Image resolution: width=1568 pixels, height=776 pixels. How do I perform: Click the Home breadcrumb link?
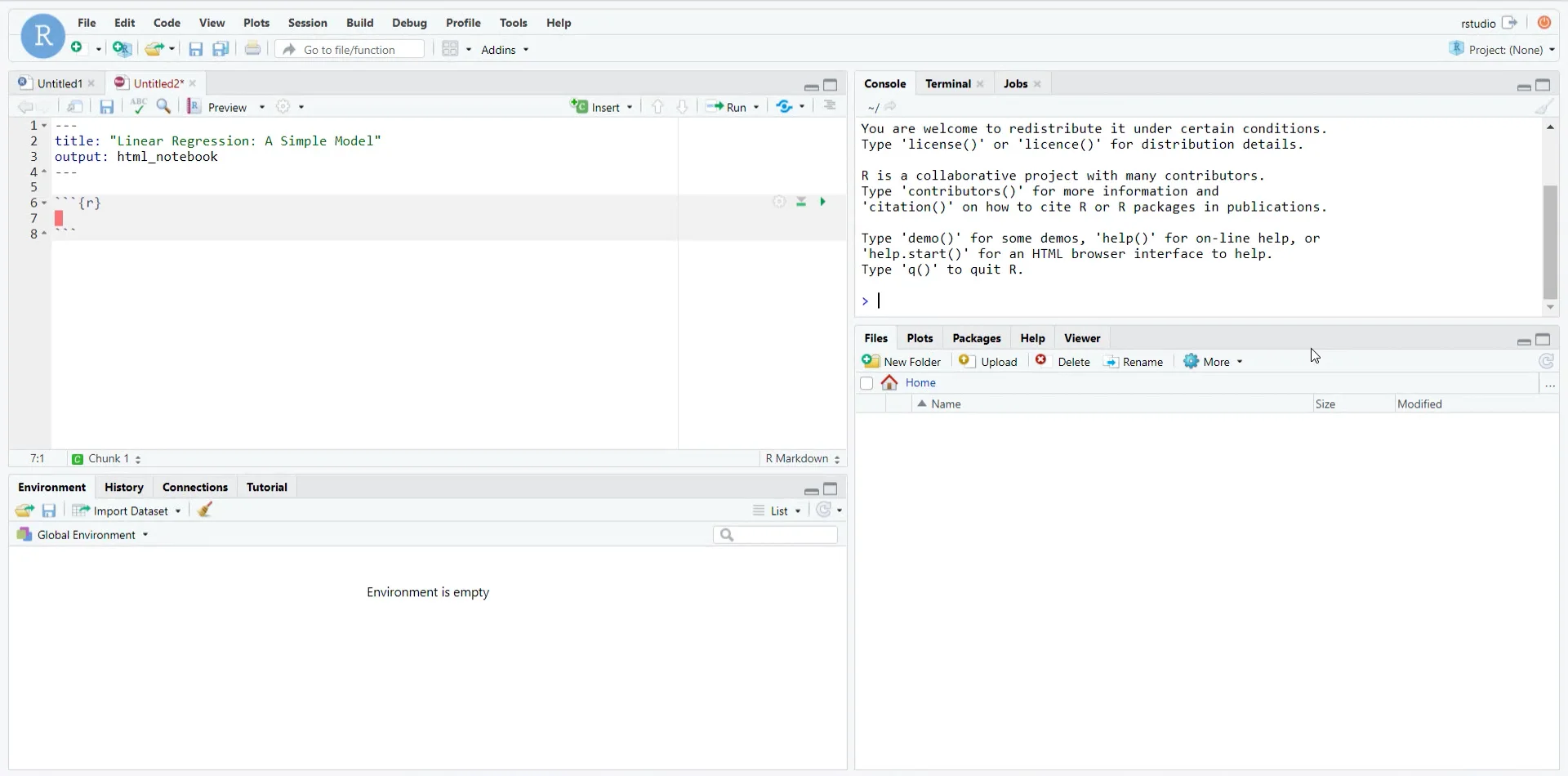tap(920, 382)
